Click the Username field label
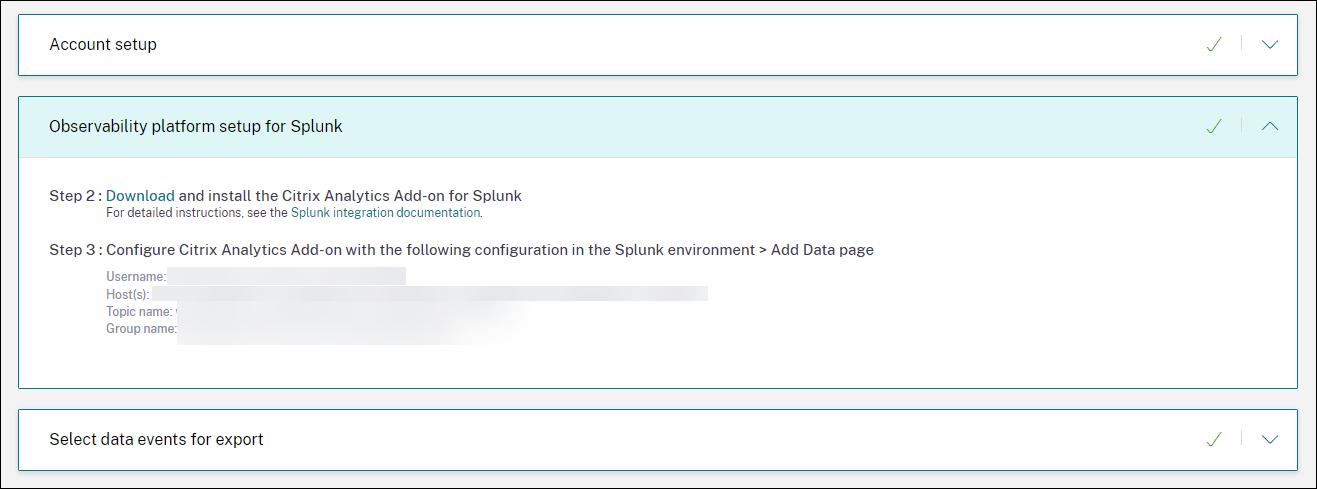Viewport: 1317px width, 489px height. (136, 276)
